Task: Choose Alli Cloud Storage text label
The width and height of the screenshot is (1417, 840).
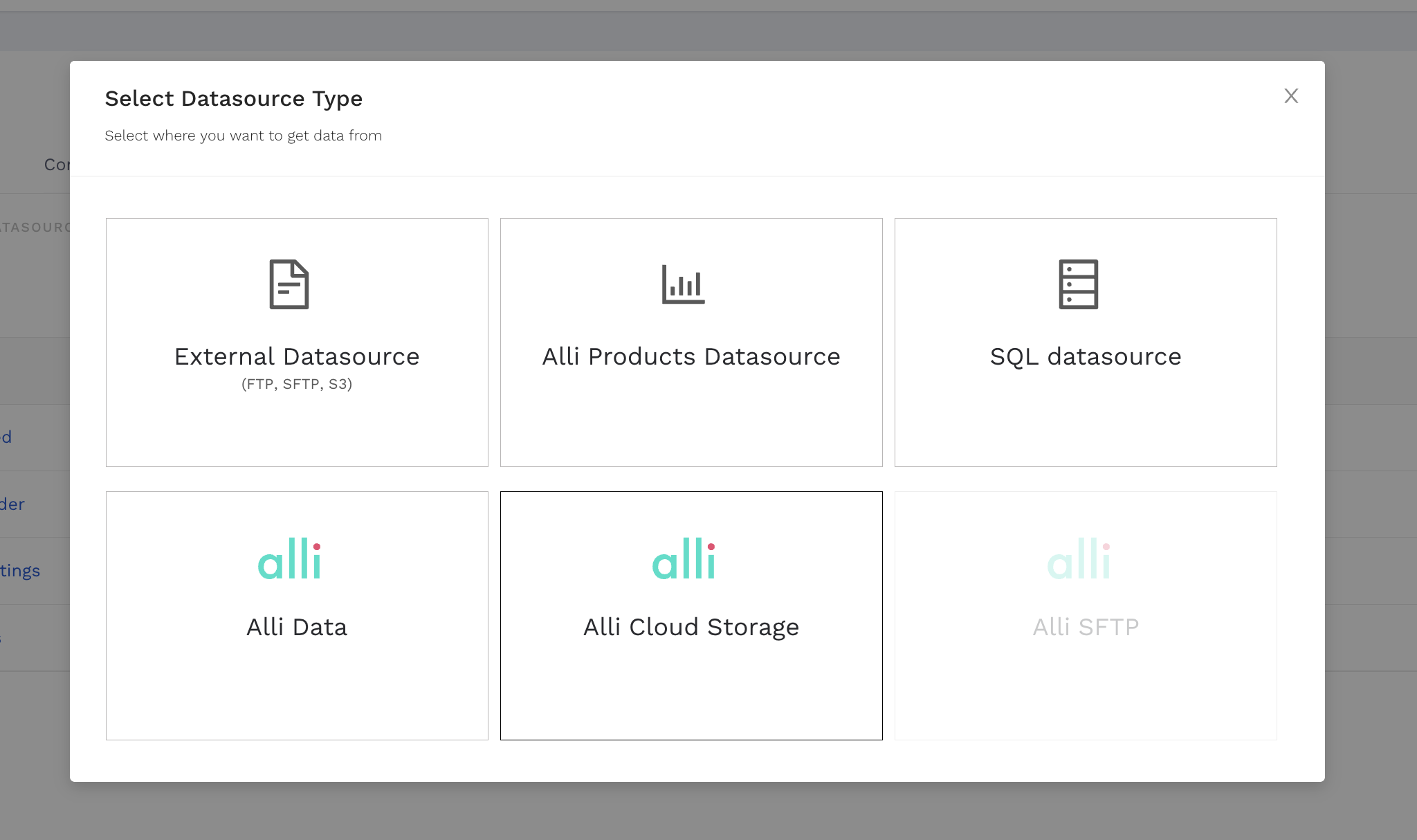Action: (691, 627)
